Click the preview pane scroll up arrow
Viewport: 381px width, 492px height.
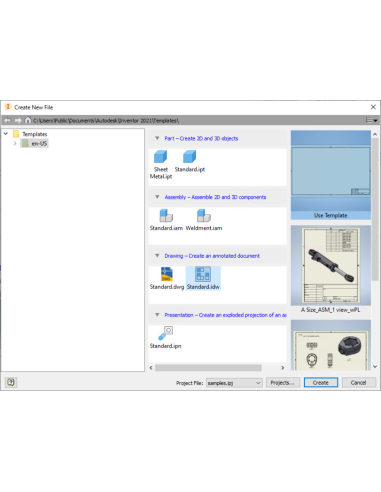click(375, 134)
